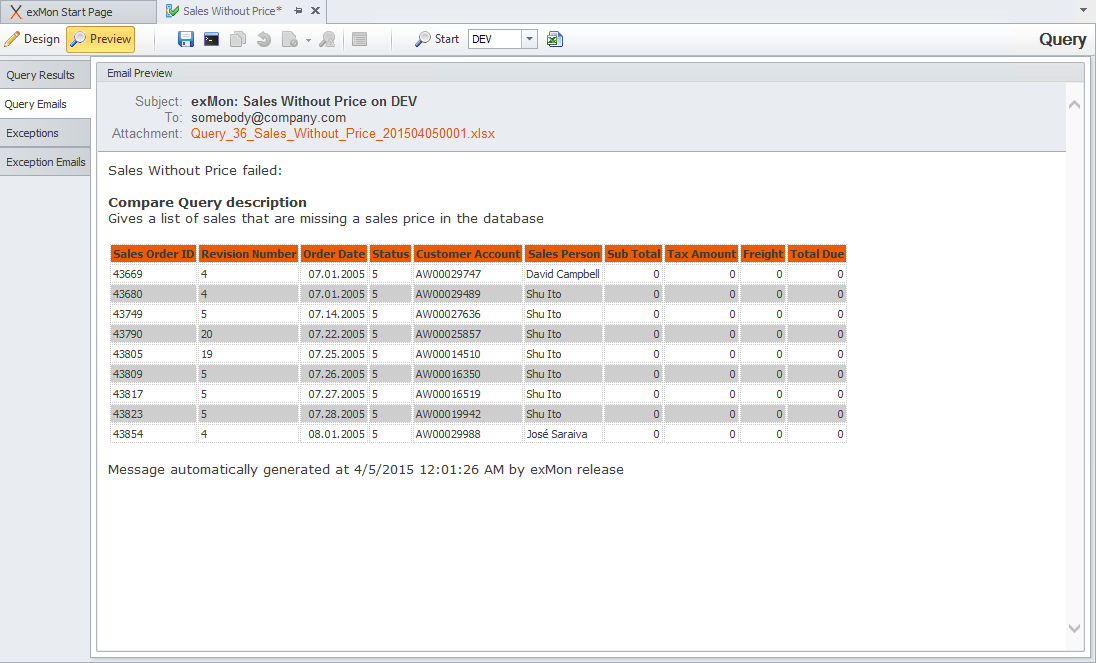This screenshot has width=1096, height=663.
Task: Expand the arrow beside the blocked document icon
Action: tap(308, 41)
